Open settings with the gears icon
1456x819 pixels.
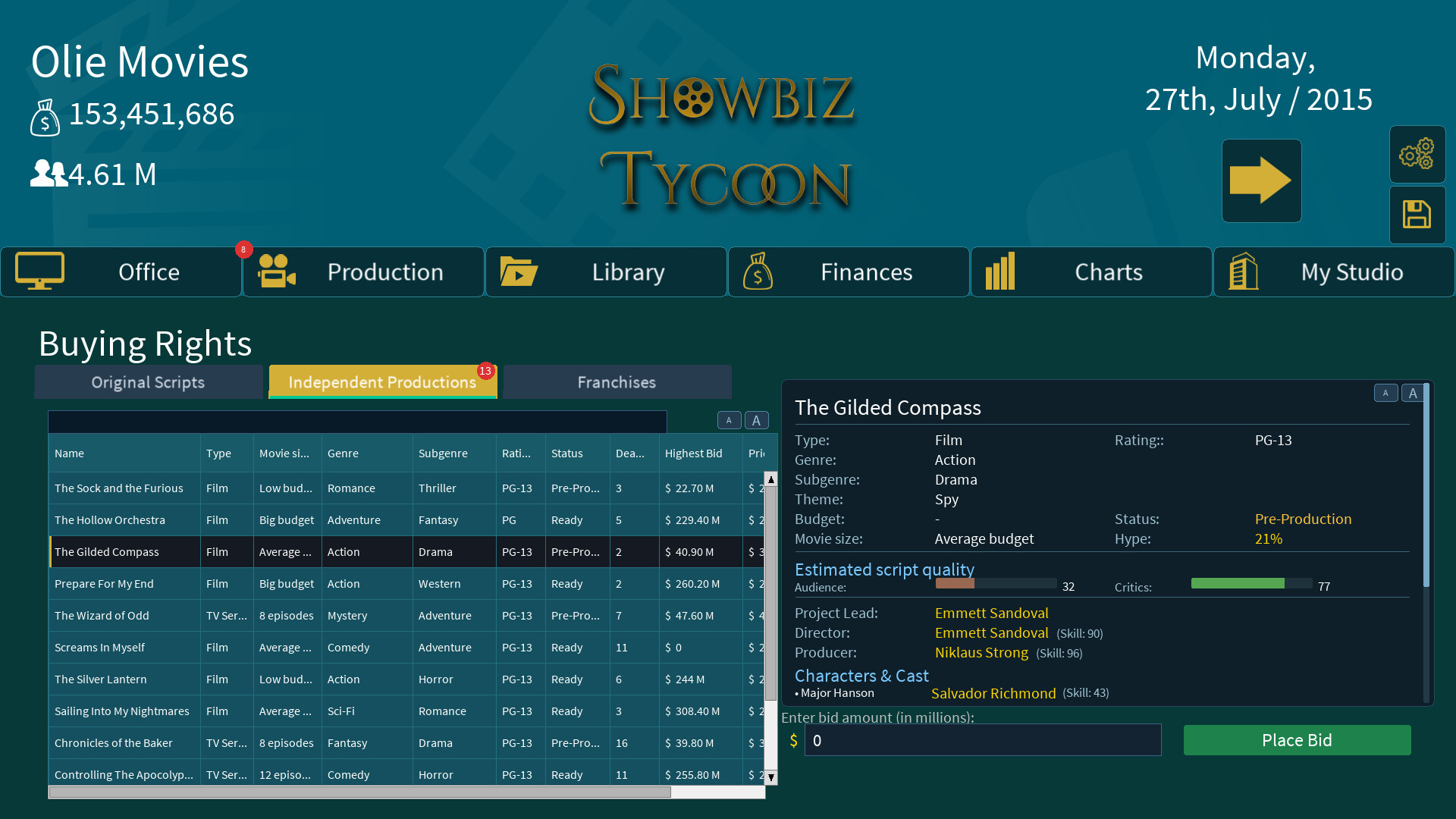coord(1417,154)
